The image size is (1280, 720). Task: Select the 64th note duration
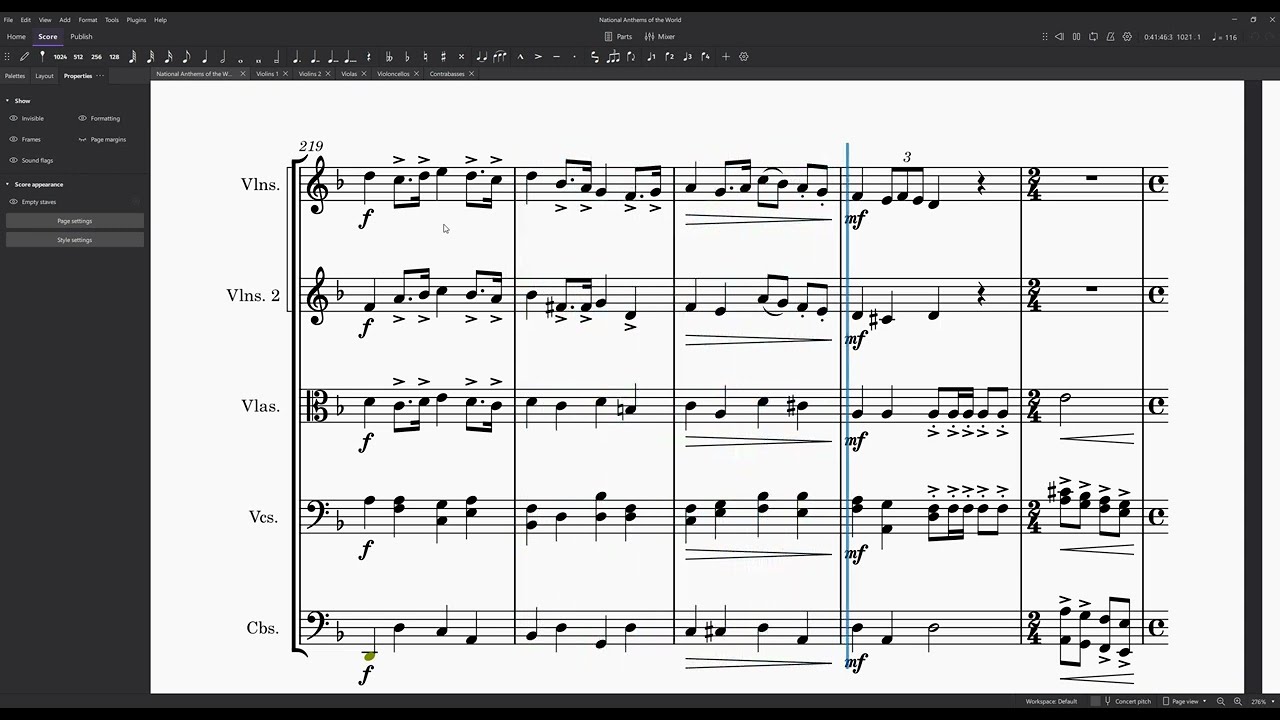pyautogui.click(x=132, y=57)
